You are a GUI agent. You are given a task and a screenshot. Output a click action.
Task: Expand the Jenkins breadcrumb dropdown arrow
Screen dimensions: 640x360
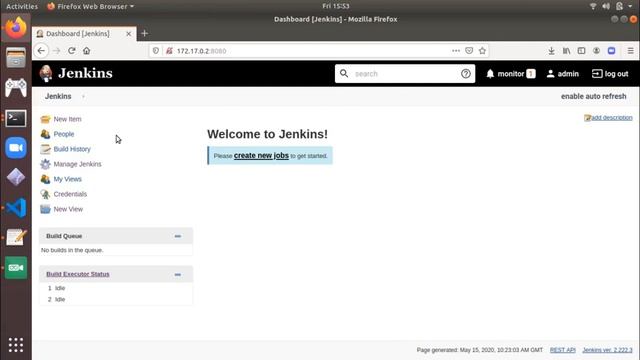[83, 96]
